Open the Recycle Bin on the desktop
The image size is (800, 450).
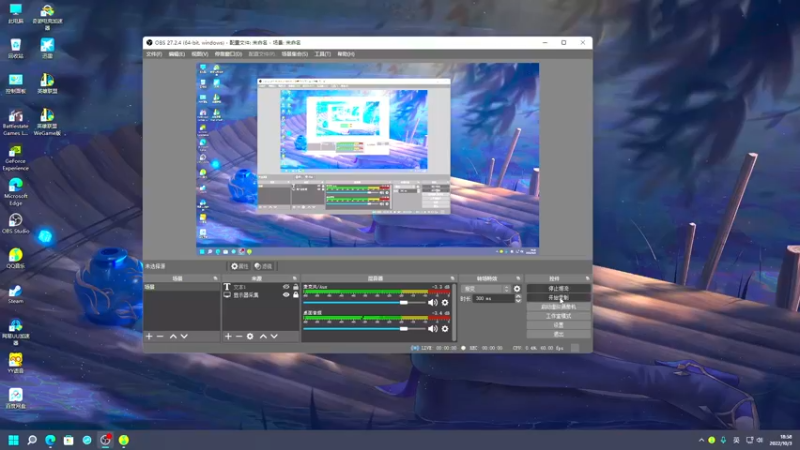click(15, 48)
